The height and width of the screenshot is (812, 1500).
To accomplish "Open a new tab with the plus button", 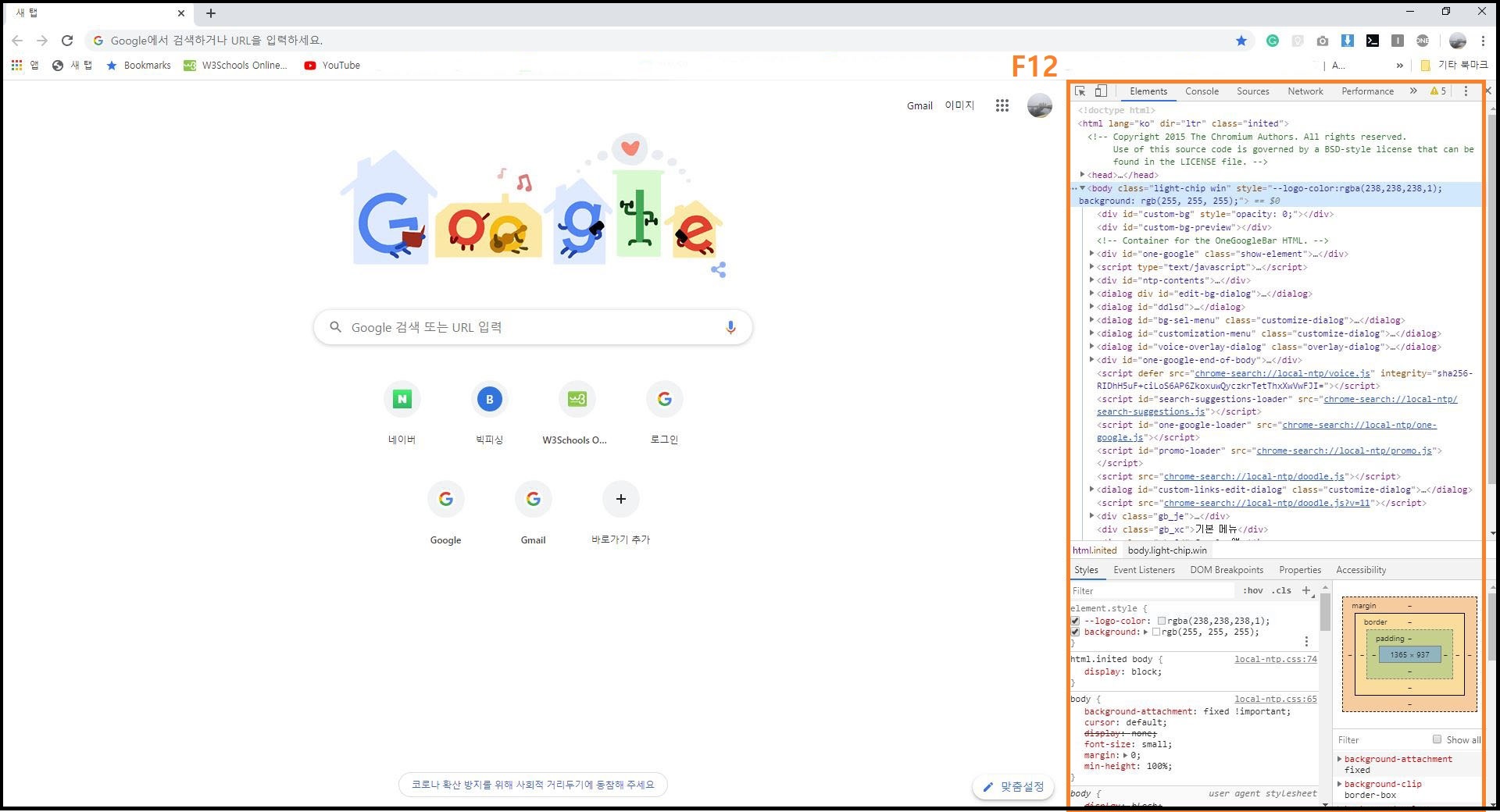I will [x=211, y=13].
